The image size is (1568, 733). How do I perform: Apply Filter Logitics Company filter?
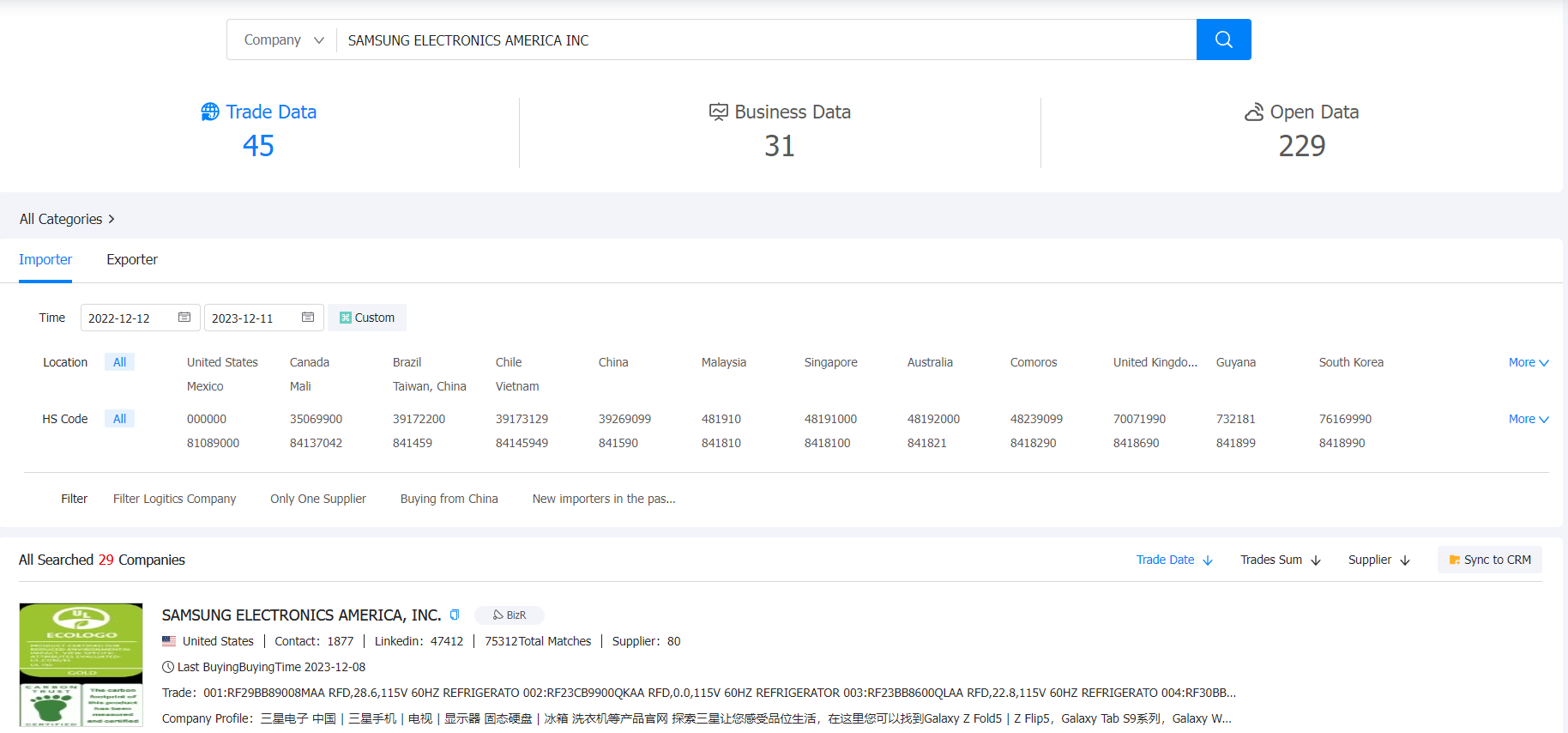pos(174,499)
